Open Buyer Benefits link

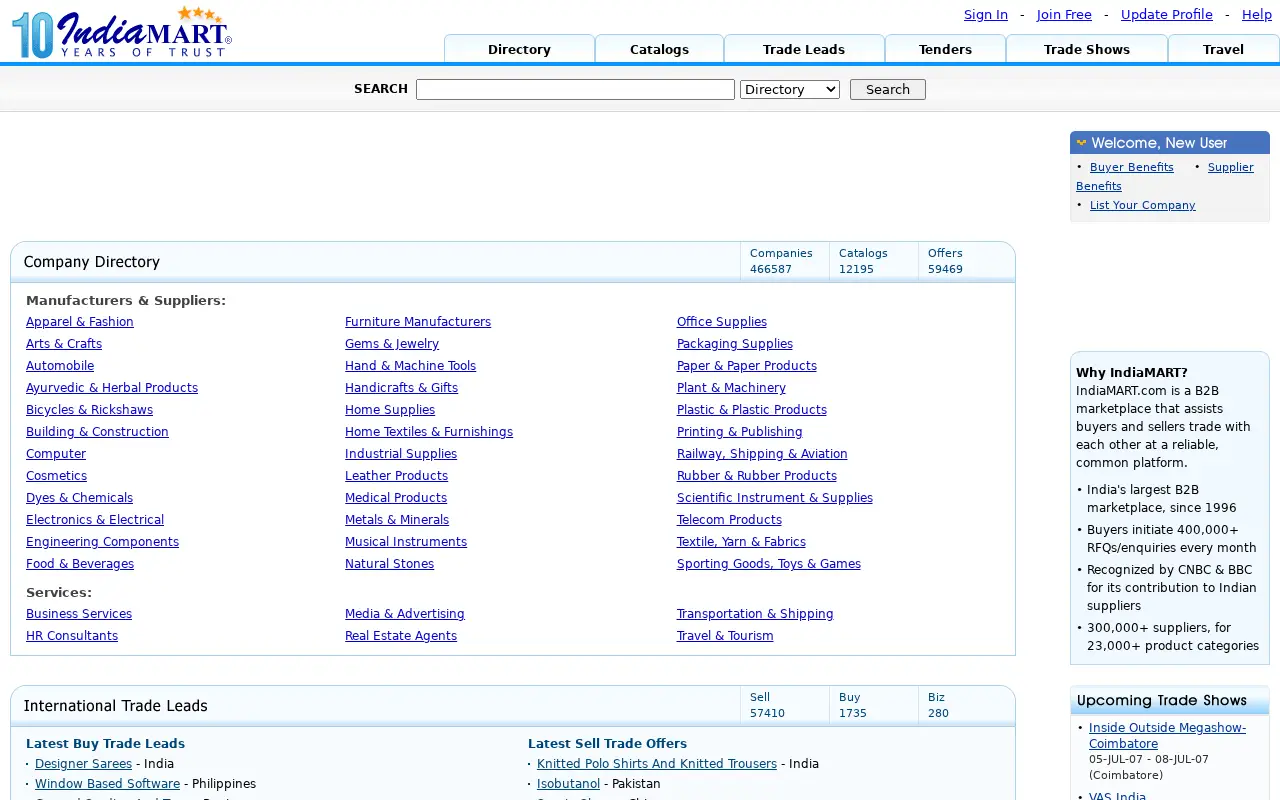1132,168
